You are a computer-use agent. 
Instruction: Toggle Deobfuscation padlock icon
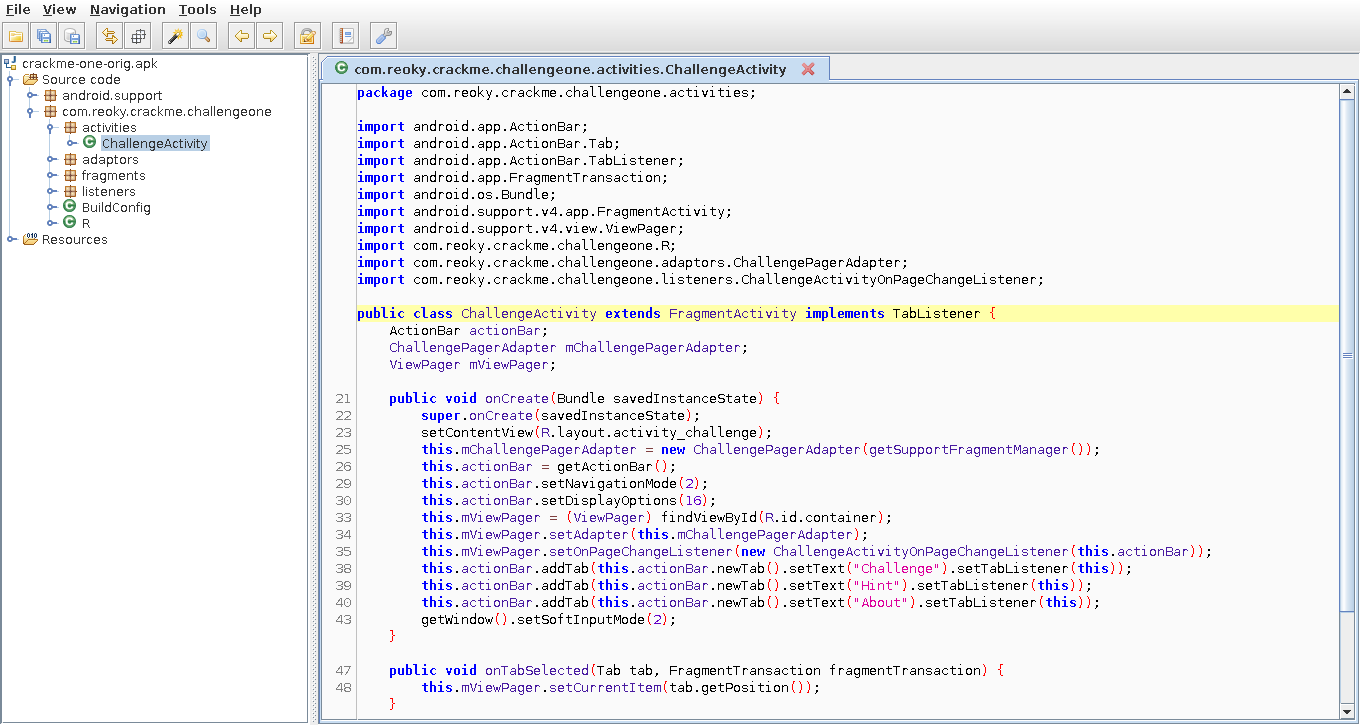click(307, 37)
